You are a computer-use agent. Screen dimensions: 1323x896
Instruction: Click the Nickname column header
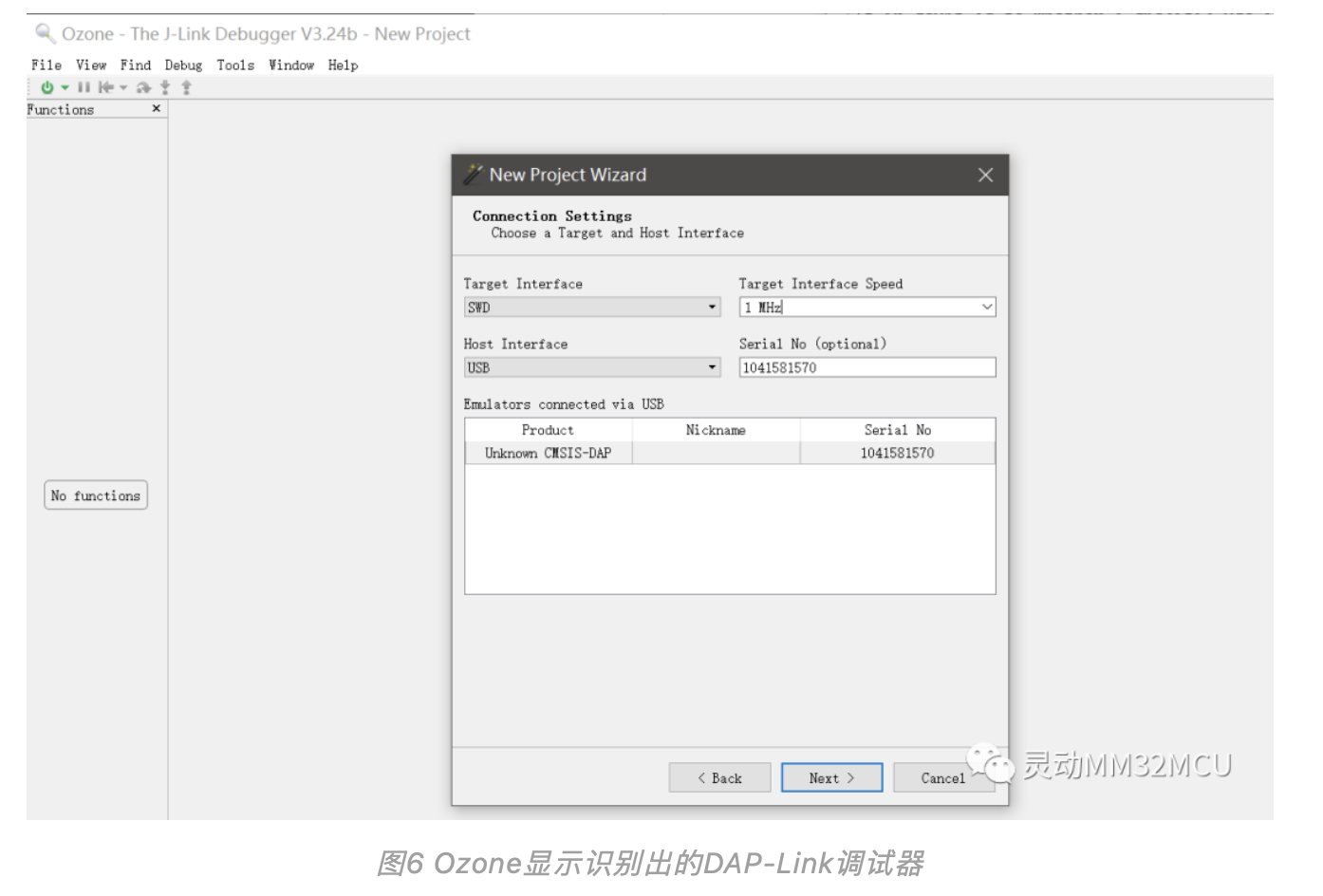[x=717, y=431]
